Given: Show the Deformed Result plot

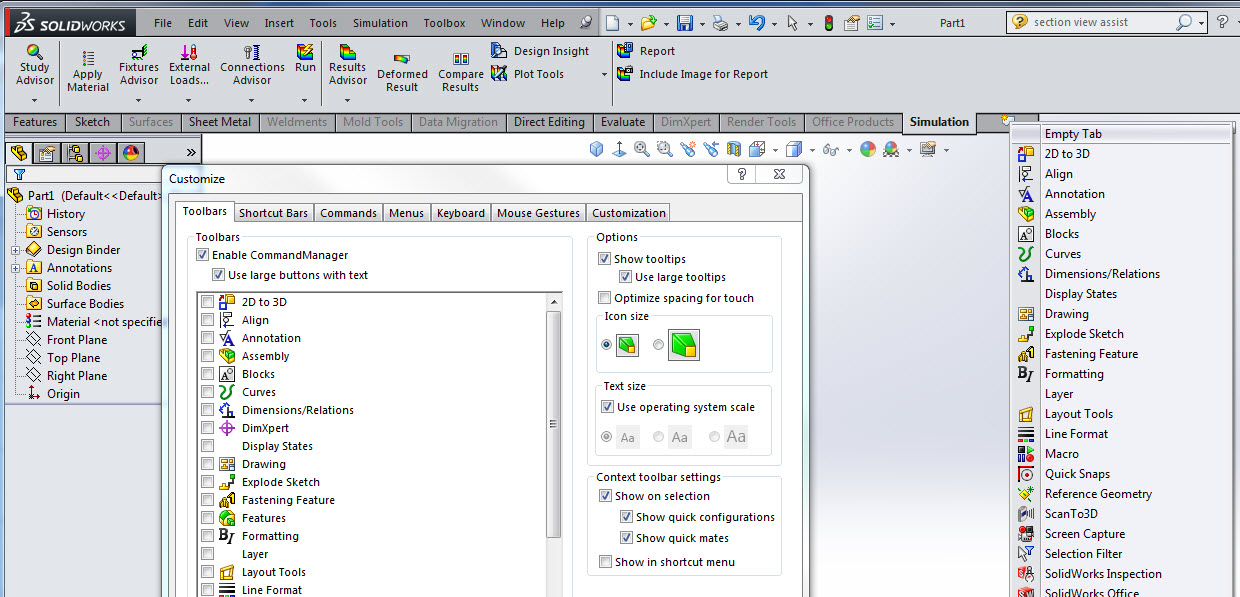Looking at the screenshot, I should [x=402, y=72].
